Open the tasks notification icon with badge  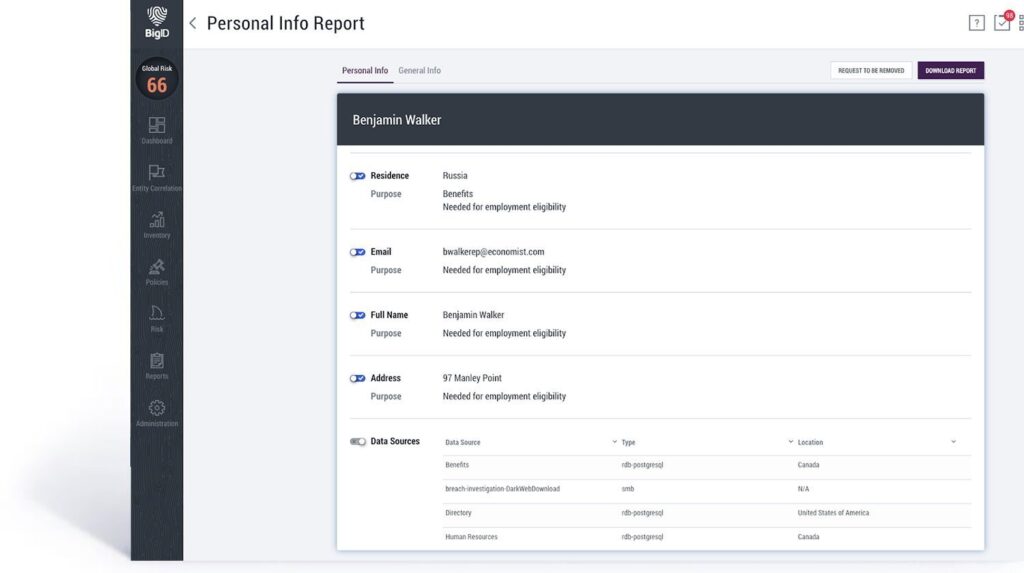(x=1001, y=23)
